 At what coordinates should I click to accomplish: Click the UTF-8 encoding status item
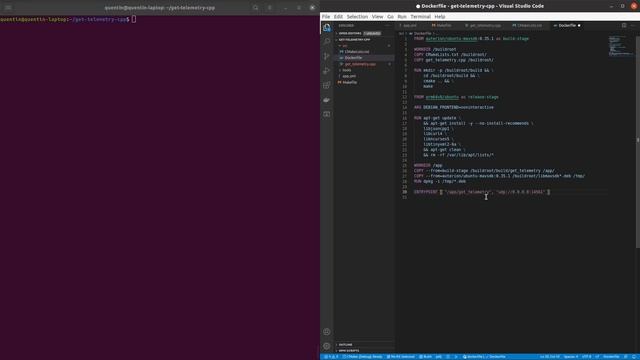pyautogui.click(x=587, y=357)
